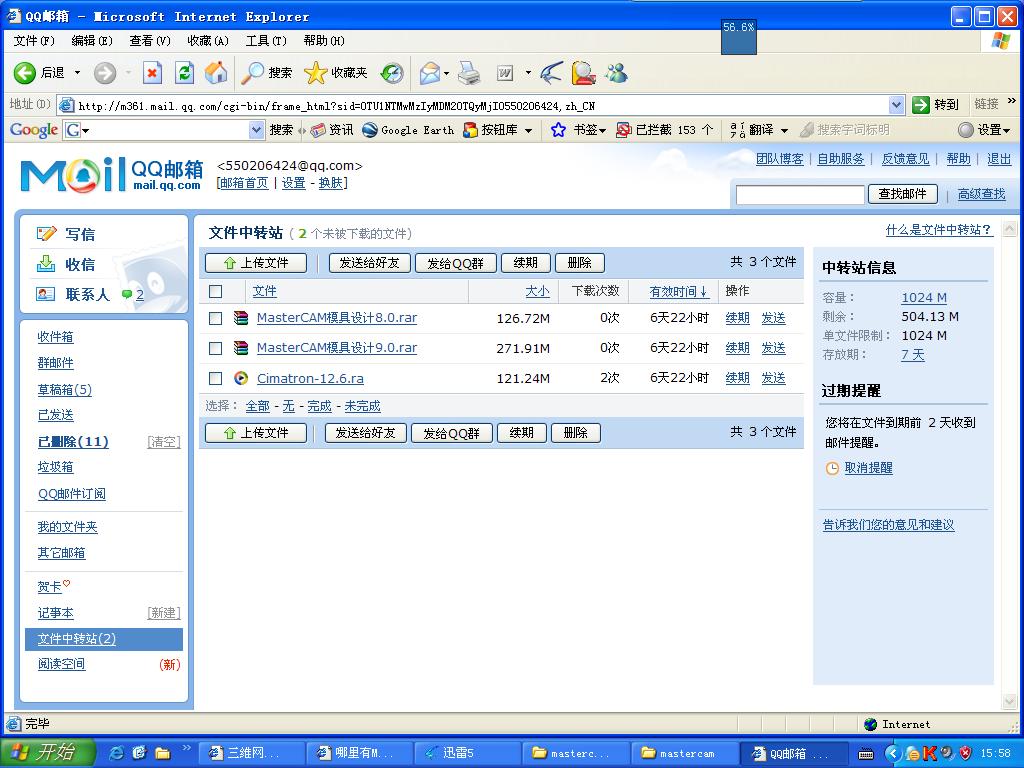Check the box for MasterCAM模具设计9.0.rar
The image size is (1024, 768).
[216, 348]
